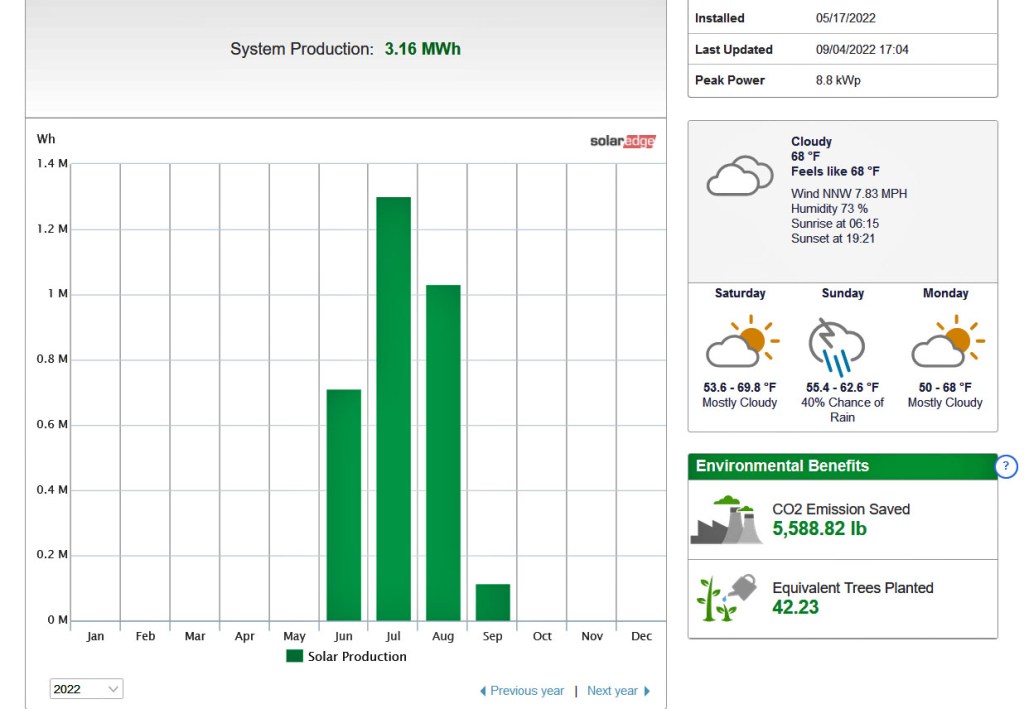Select the September production bar
Screen dimensions: 1024x709
click(x=493, y=602)
